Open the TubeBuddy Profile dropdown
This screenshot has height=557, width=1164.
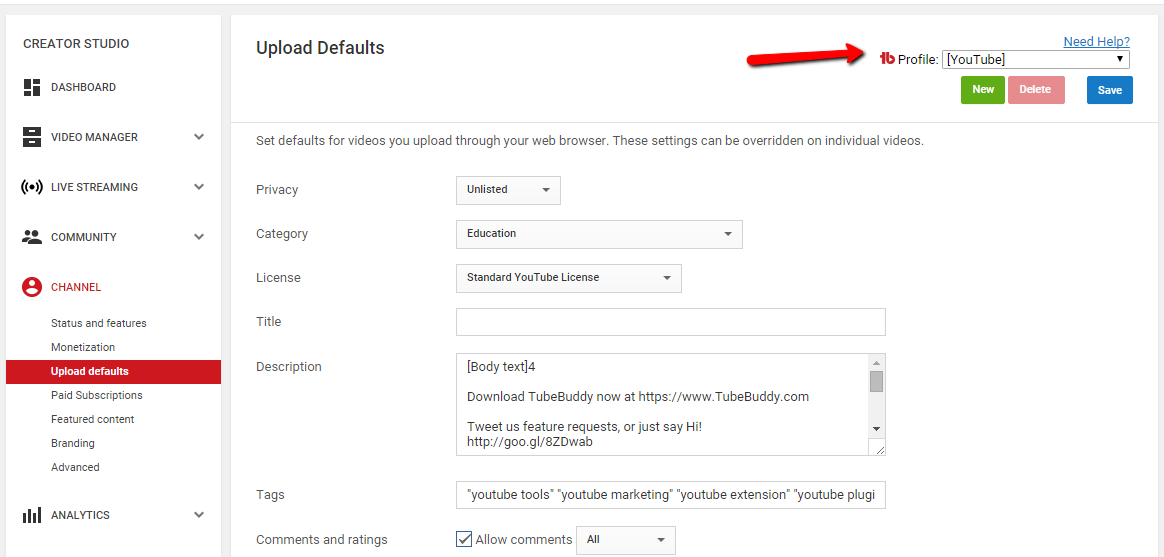coord(1036,59)
